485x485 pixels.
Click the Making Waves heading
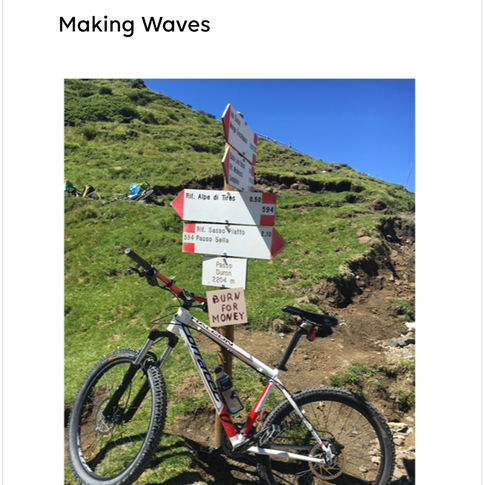(134, 25)
